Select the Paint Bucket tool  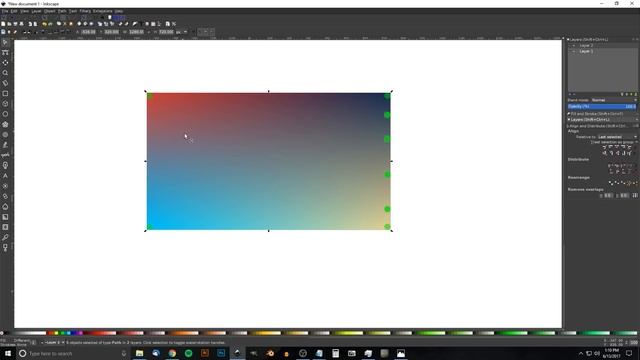click(x=5, y=207)
